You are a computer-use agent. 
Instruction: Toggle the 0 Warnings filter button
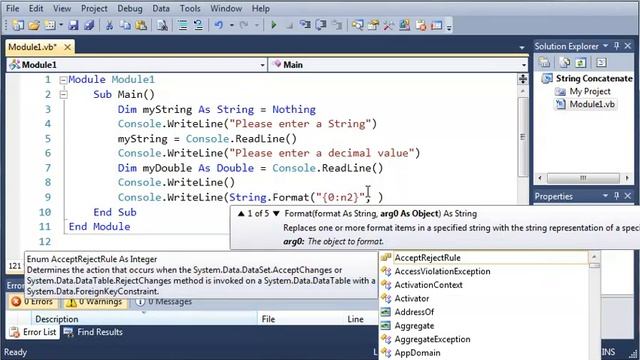pyautogui.click(x=95, y=302)
